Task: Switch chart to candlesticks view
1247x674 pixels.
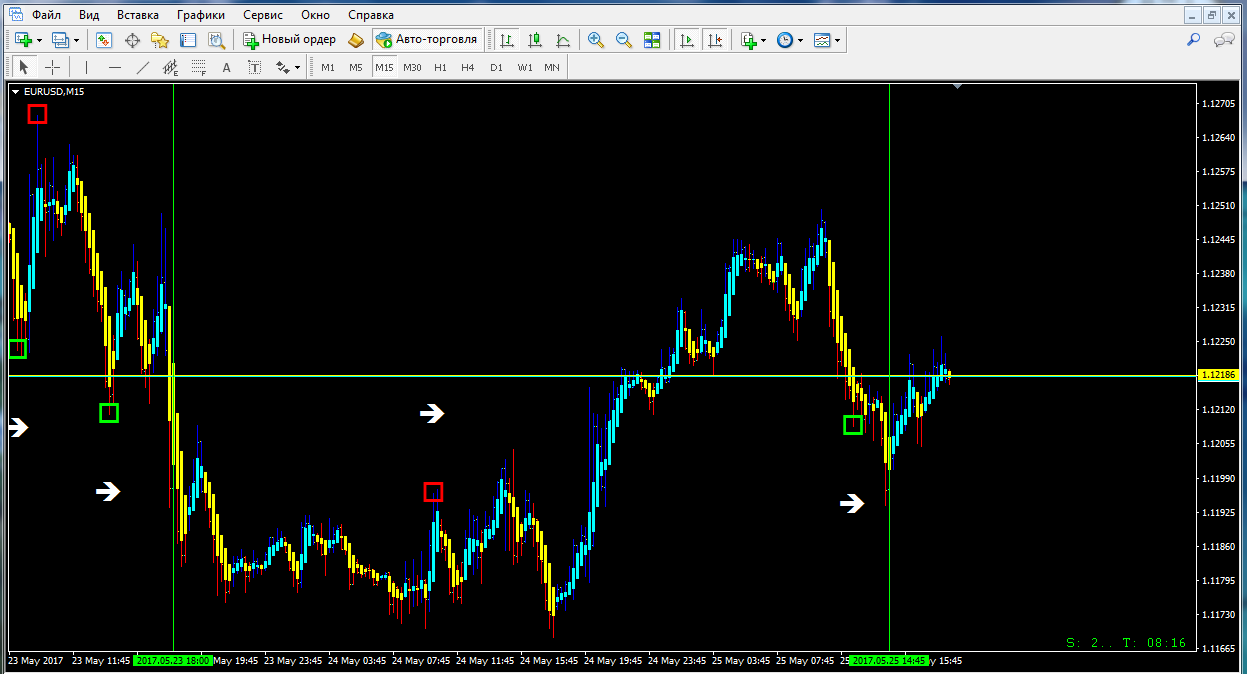Action: coord(535,40)
